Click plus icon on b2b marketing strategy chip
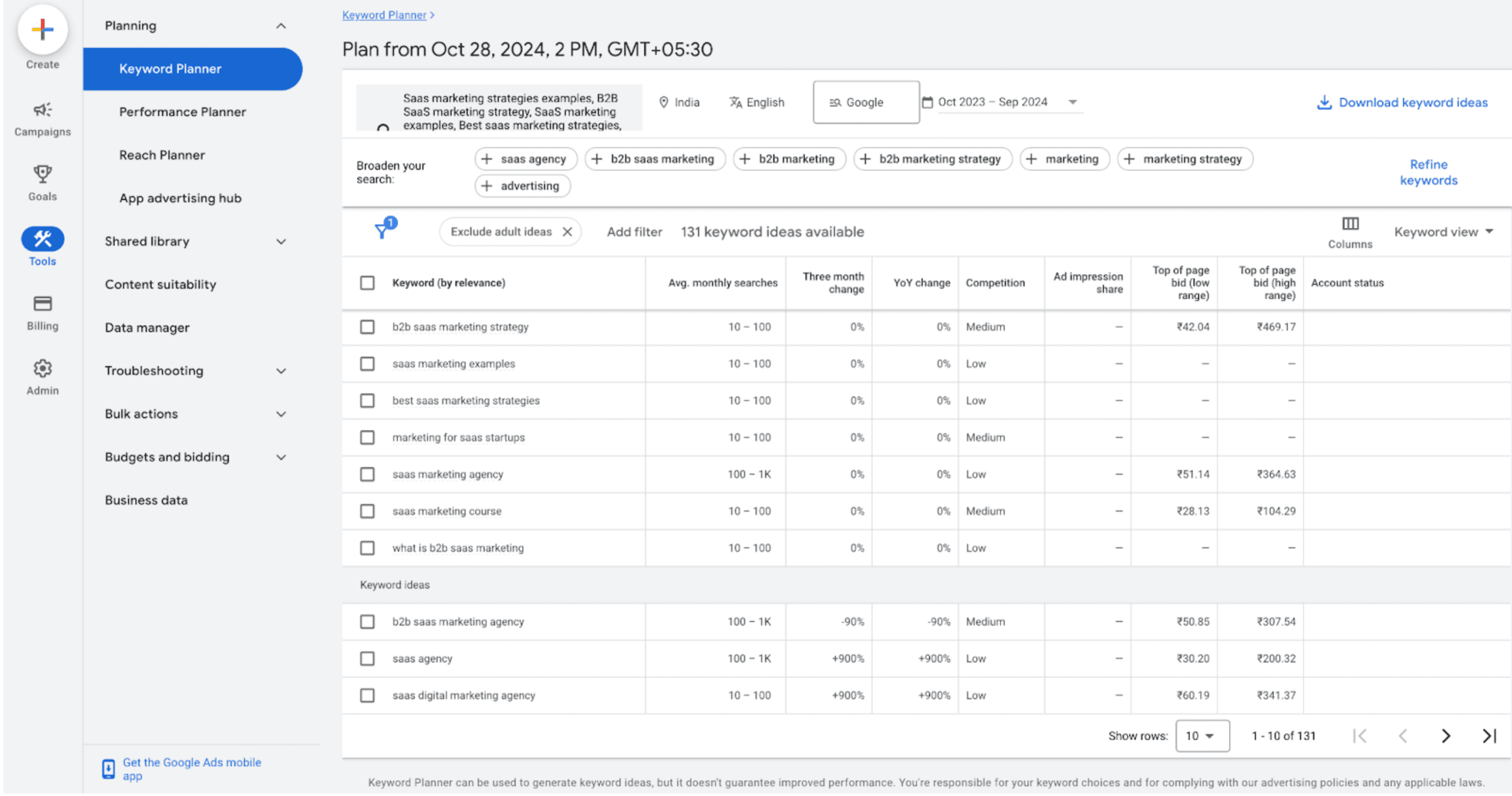The height and width of the screenshot is (796, 1512). click(x=865, y=159)
